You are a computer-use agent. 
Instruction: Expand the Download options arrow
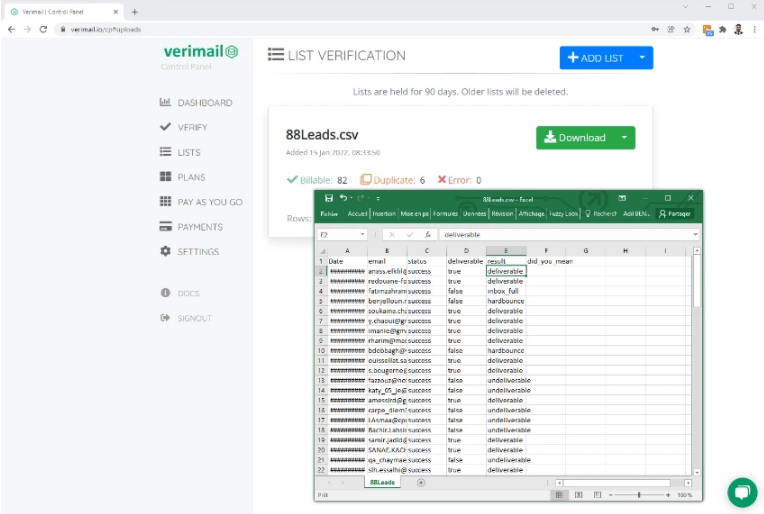[x=624, y=137]
